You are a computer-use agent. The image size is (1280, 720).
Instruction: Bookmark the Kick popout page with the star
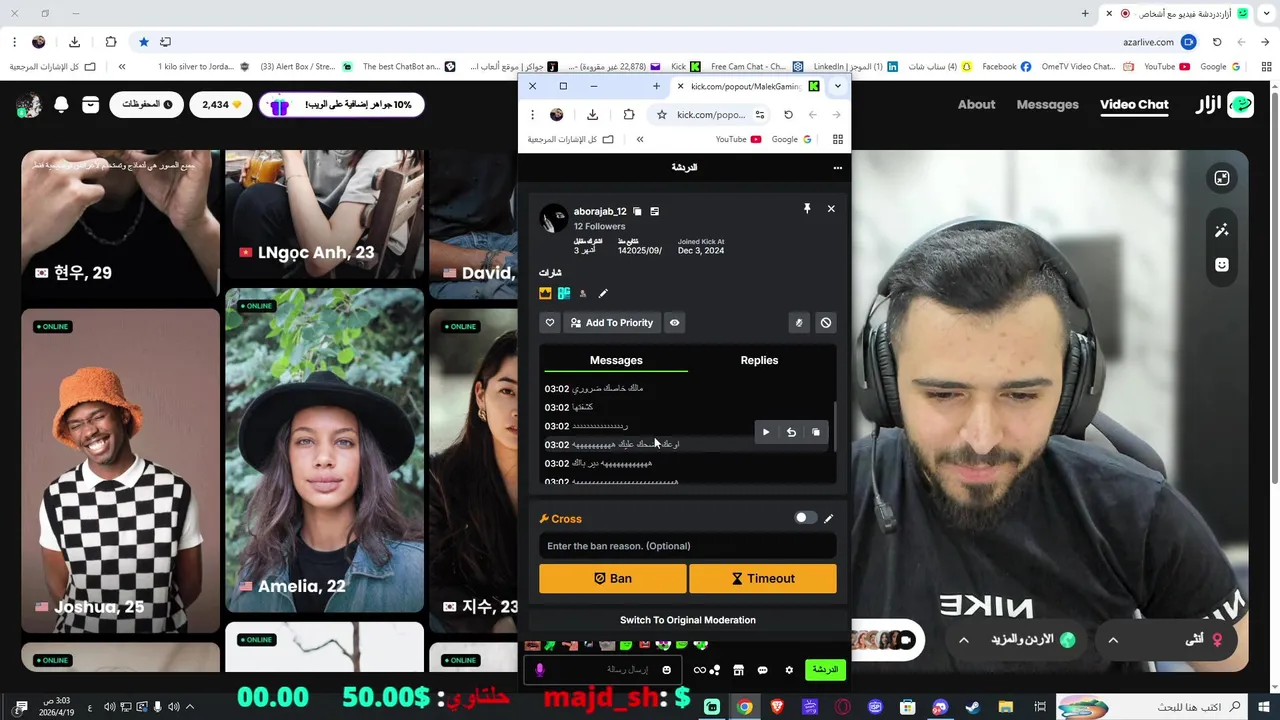point(662,115)
